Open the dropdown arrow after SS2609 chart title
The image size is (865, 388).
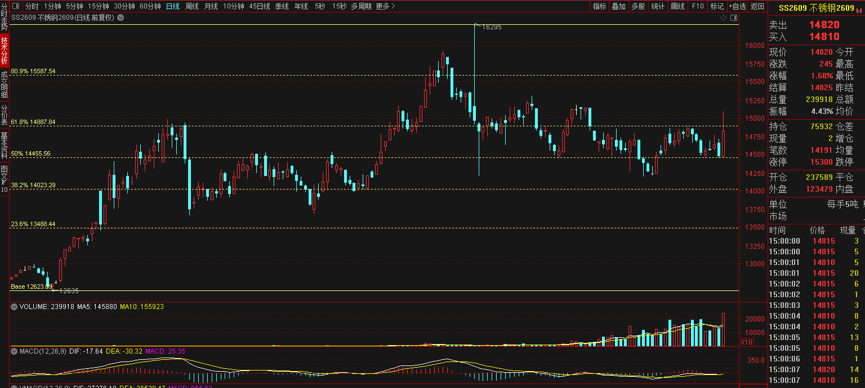pyautogui.click(x=120, y=18)
